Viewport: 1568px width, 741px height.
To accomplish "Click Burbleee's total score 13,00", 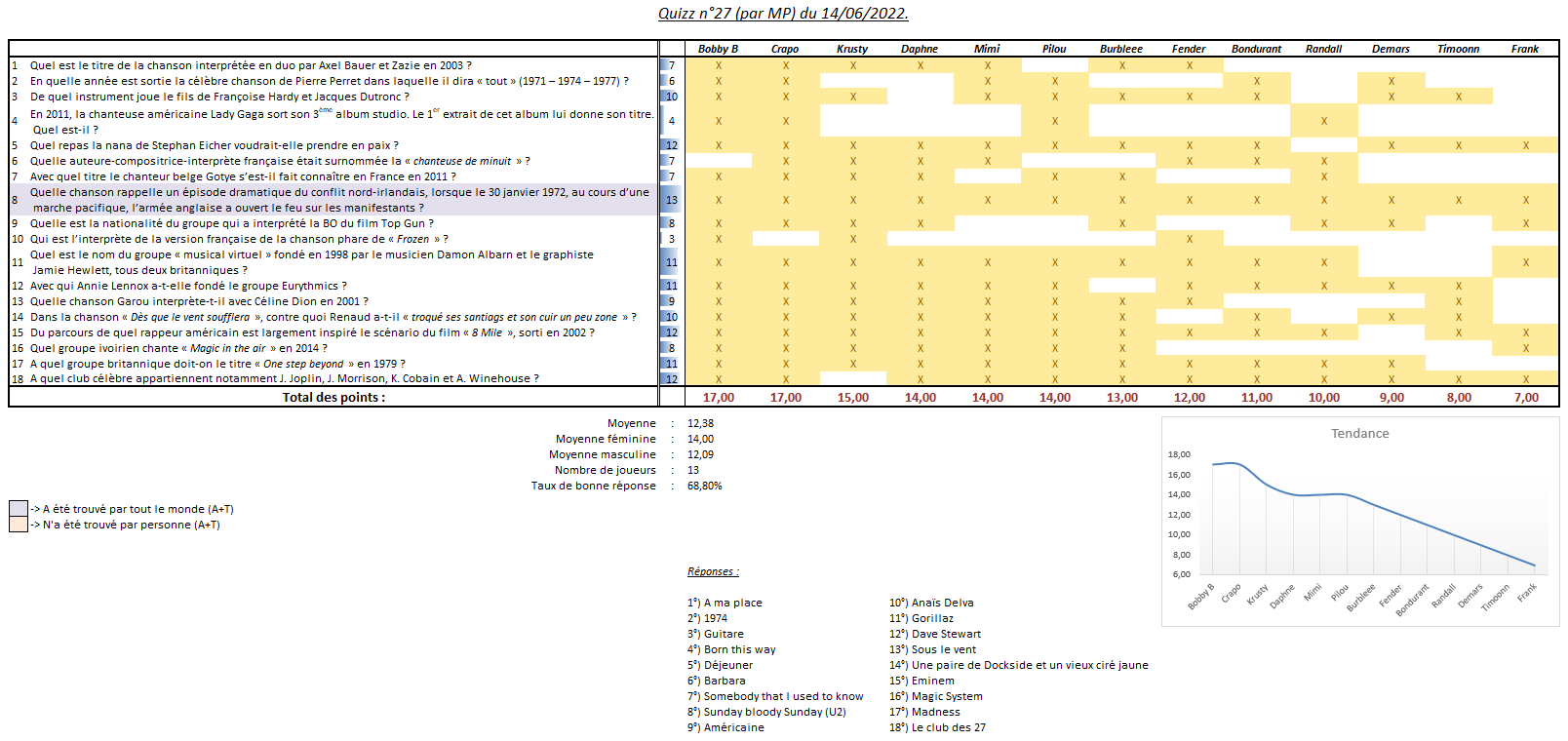I will [x=1121, y=398].
